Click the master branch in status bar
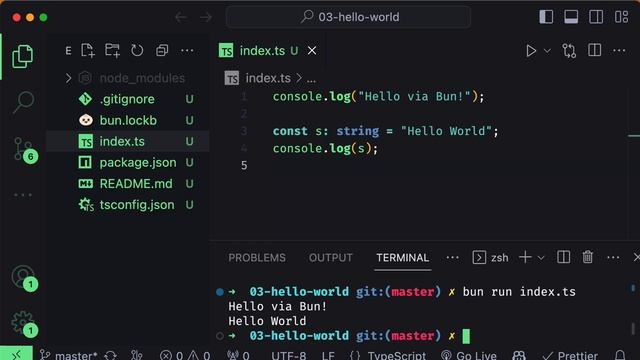The width and height of the screenshot is (640, 360). point(68,355)
